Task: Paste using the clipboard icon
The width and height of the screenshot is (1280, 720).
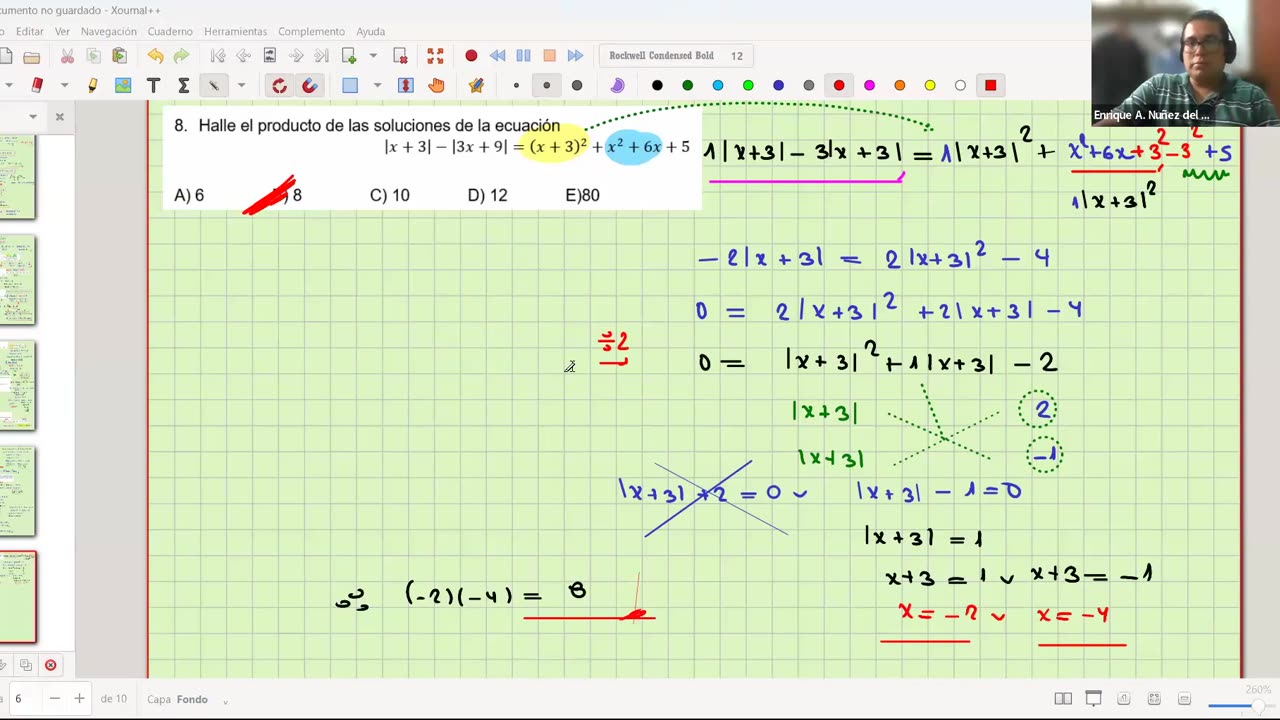Action: pos(119,56)
